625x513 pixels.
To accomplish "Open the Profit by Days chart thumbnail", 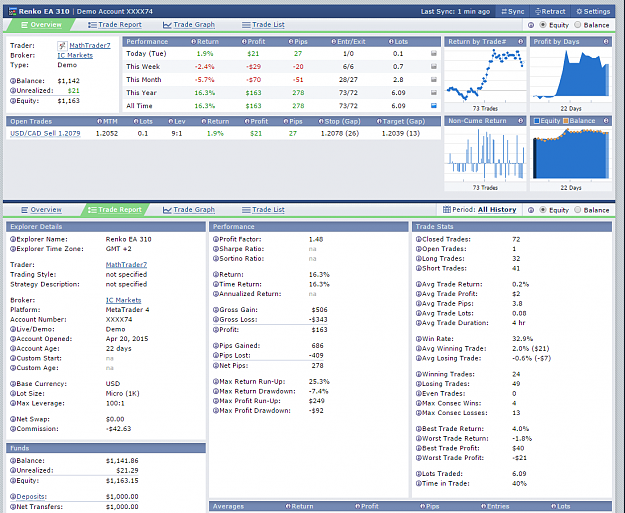I will click(571, 76).
